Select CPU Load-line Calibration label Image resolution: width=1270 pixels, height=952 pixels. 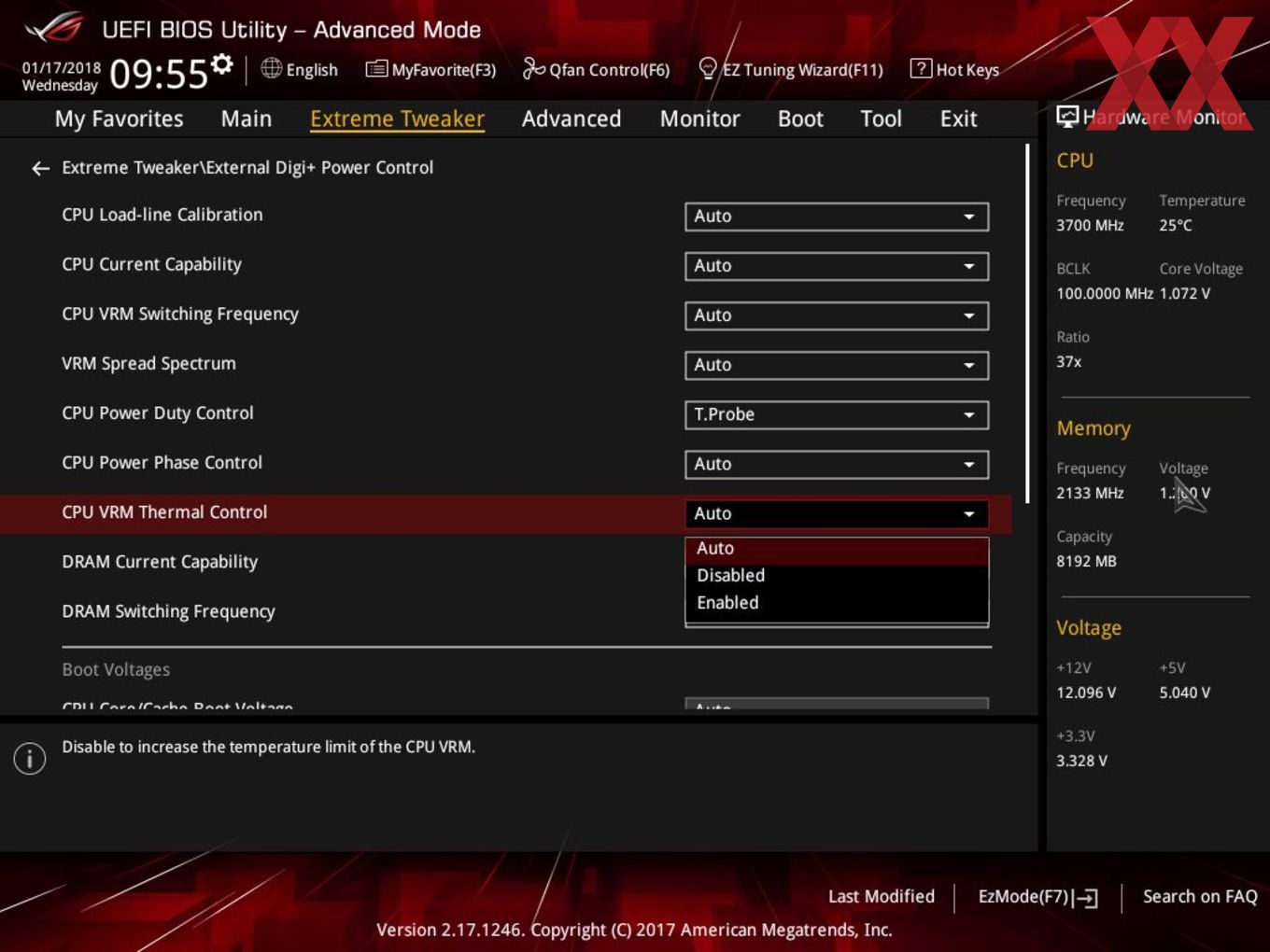click(x=162, y=215)
